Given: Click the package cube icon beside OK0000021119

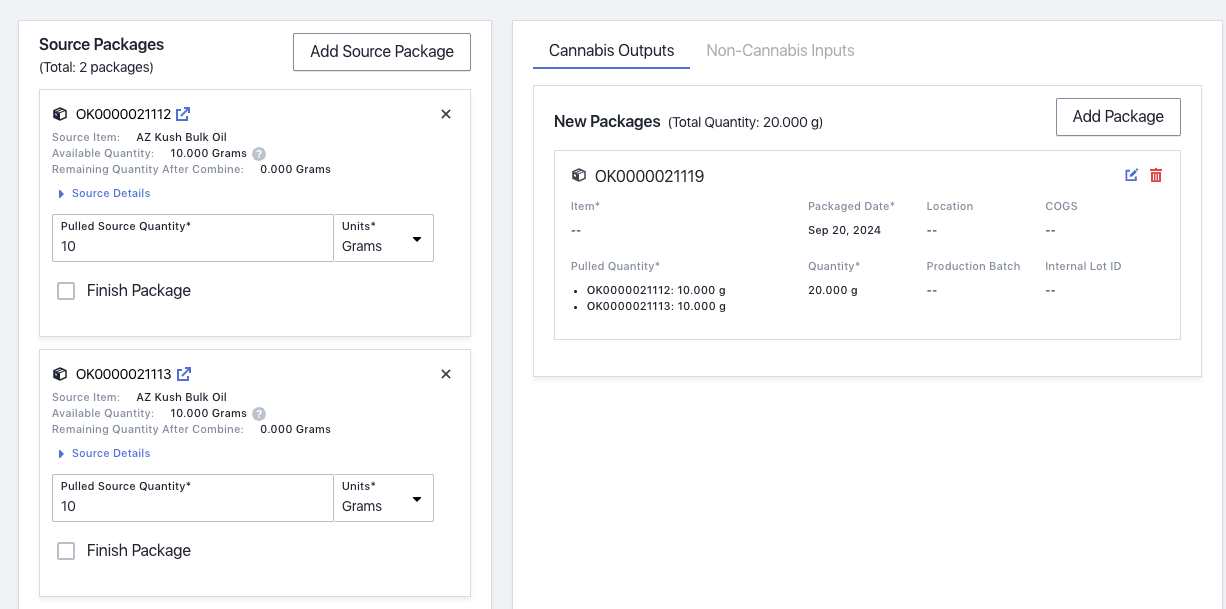Looking at the screenshot, I should [x=579, y=175].
